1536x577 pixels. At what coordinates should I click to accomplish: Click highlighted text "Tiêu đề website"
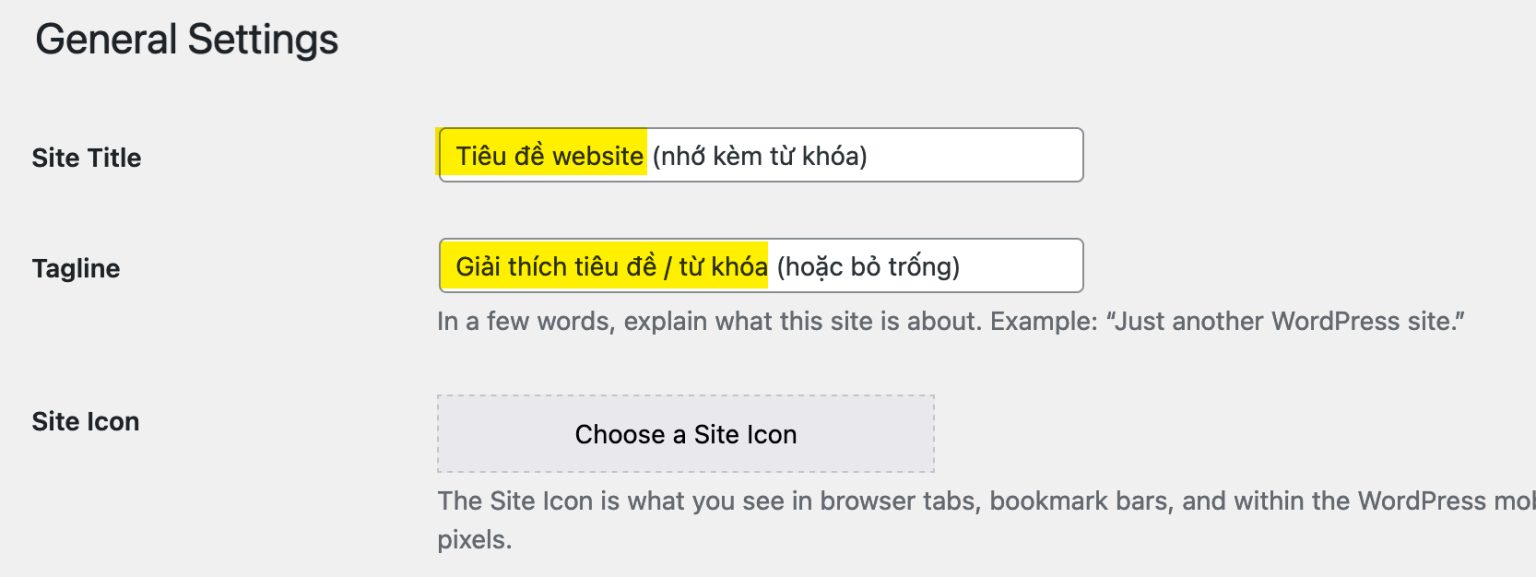click(x=549, y=156)
